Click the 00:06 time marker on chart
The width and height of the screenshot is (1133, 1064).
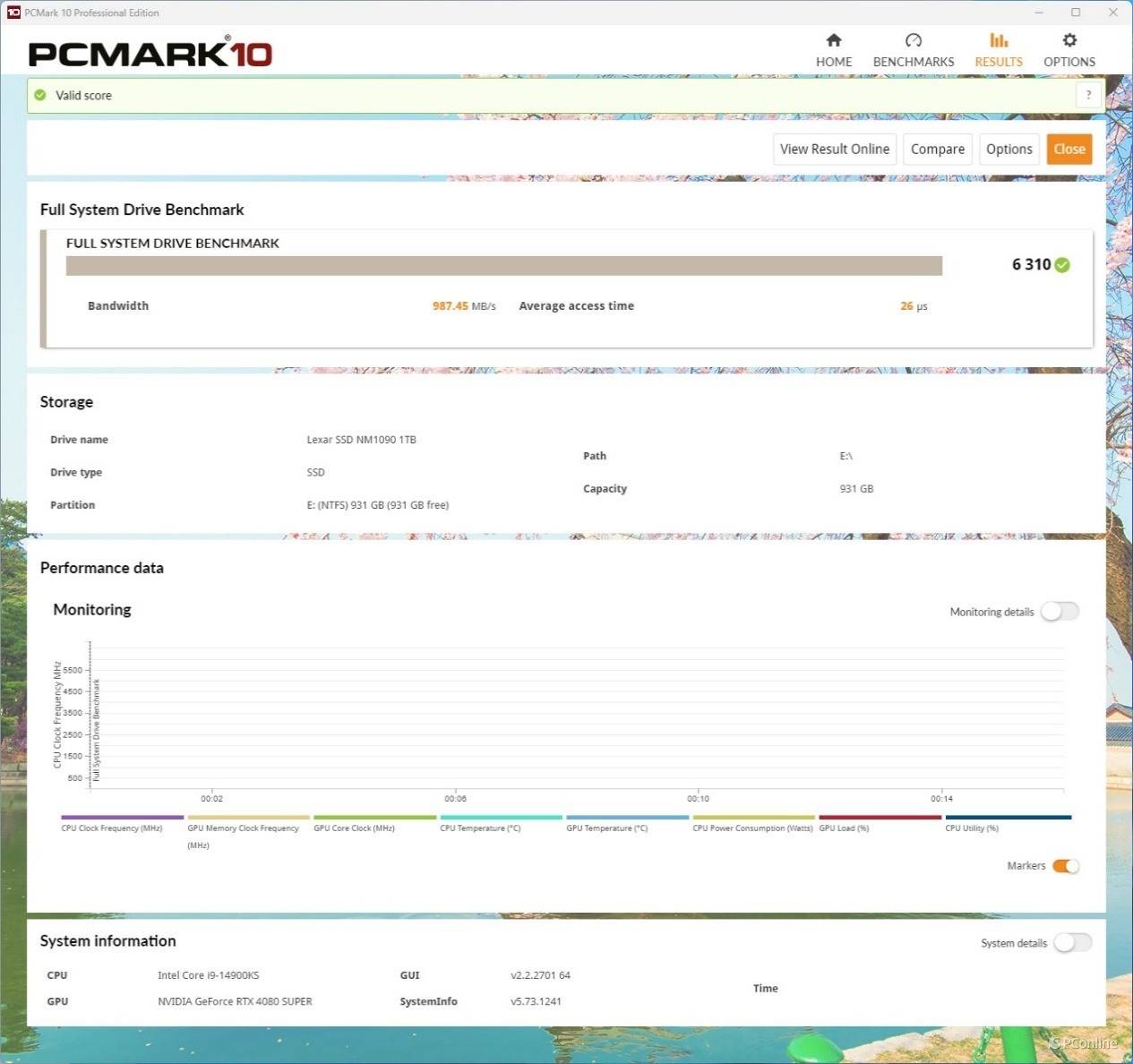455,798
